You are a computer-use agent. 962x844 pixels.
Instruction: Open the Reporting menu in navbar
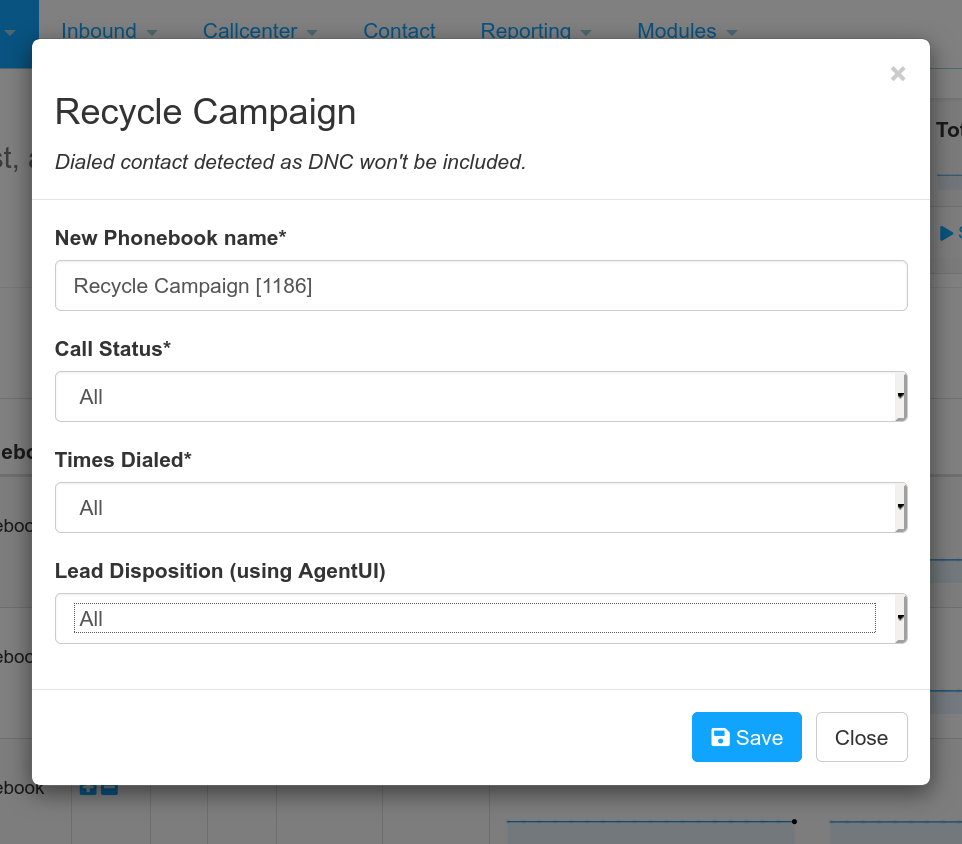(536, 30)
